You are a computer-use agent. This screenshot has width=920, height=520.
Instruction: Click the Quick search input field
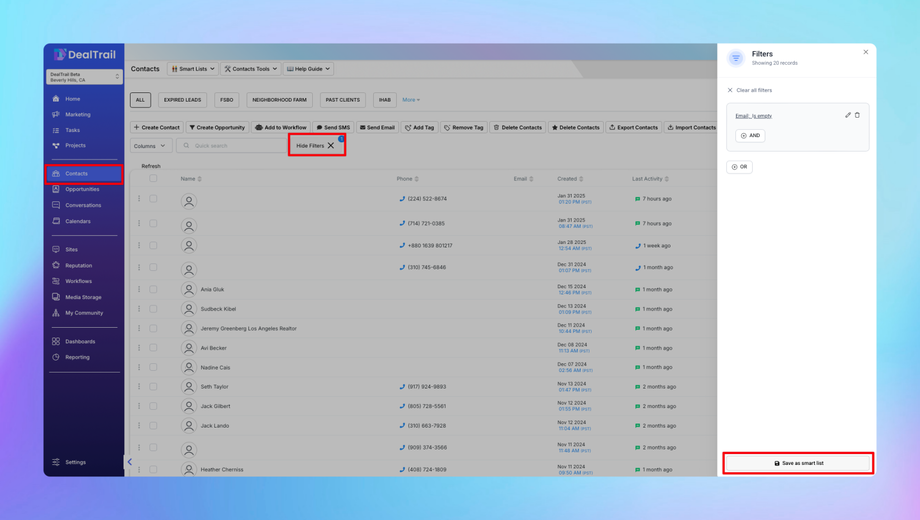(x=230, y=146)
